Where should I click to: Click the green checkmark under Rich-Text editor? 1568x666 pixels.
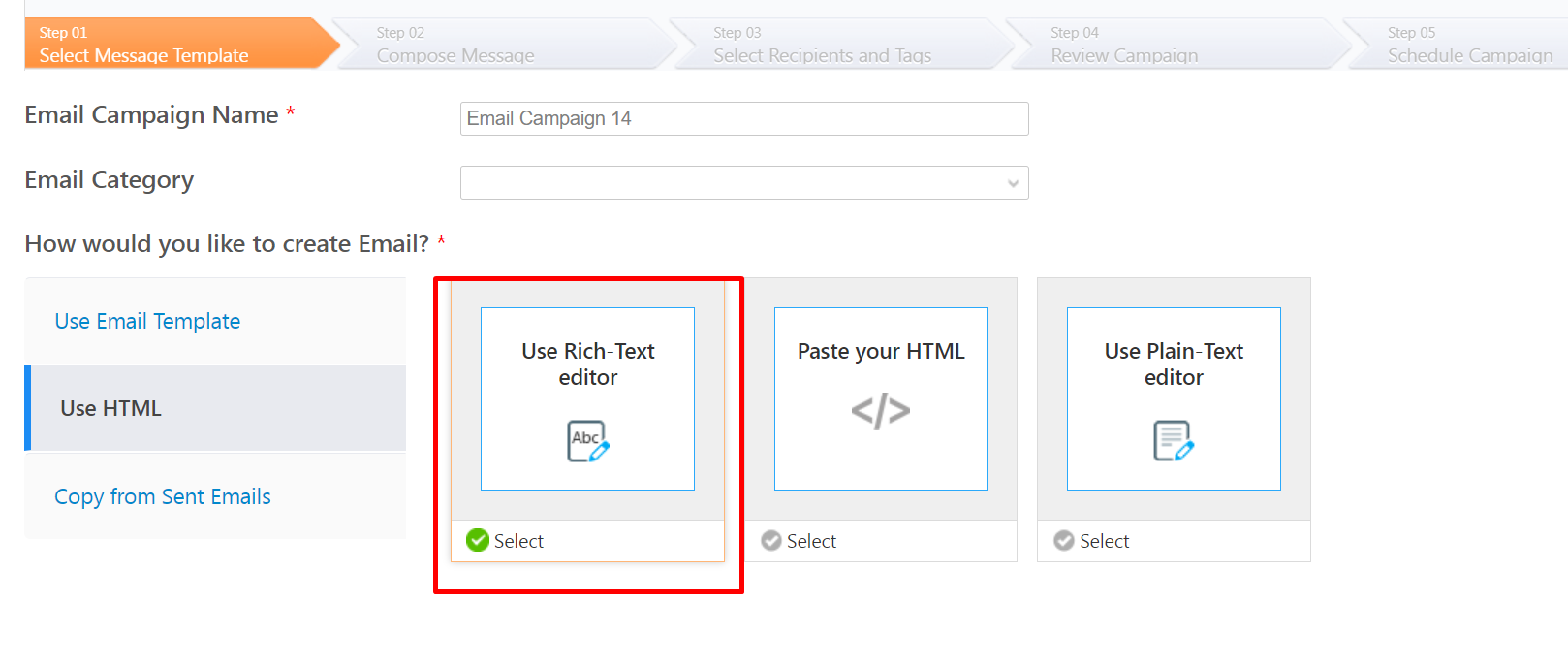[478, 541]
